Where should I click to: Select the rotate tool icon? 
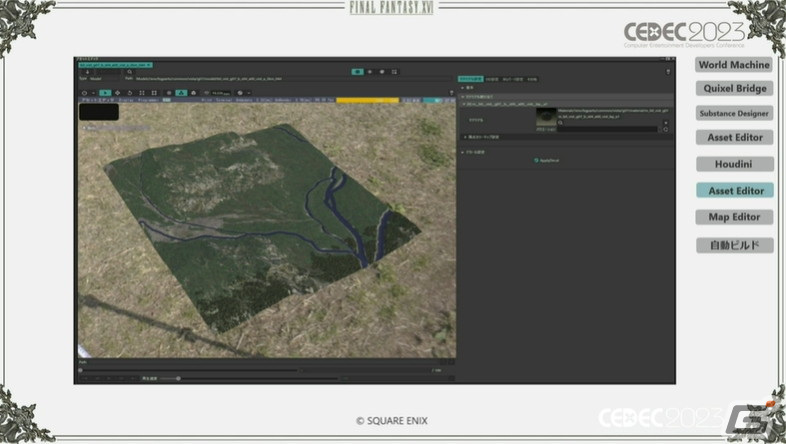(130, 93)
